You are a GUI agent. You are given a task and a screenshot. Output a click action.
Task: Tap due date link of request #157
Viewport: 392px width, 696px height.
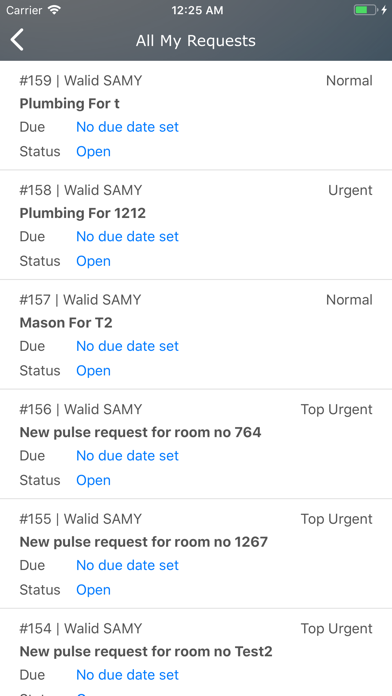(127, 346)
